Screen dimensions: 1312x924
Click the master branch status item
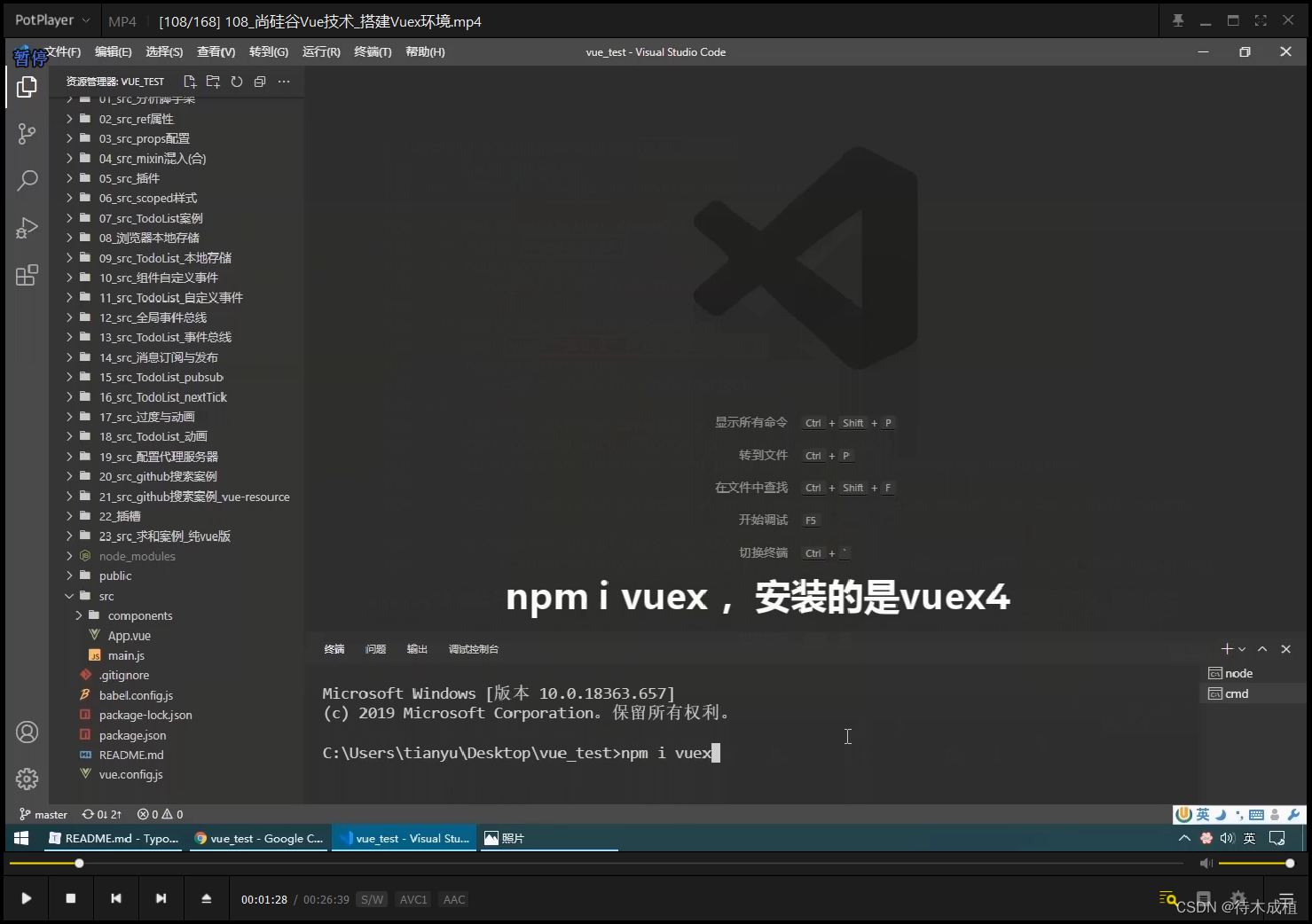click(43, 814)
